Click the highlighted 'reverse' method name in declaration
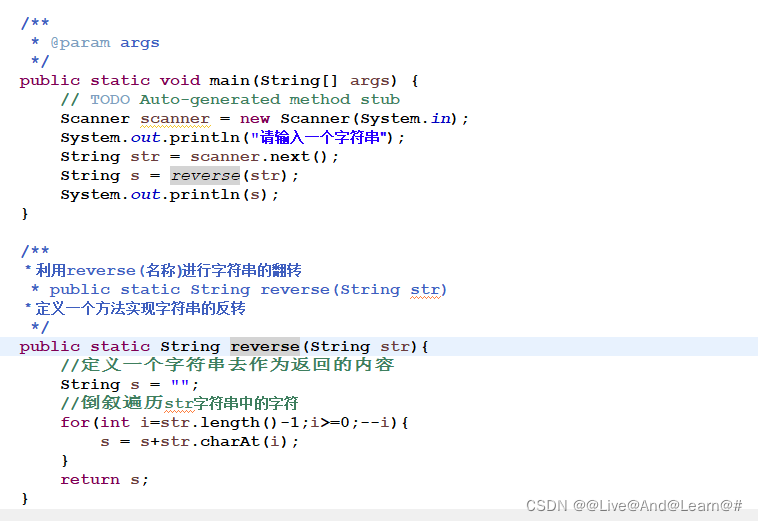This screenshot has height=521, width=758. 265,347
